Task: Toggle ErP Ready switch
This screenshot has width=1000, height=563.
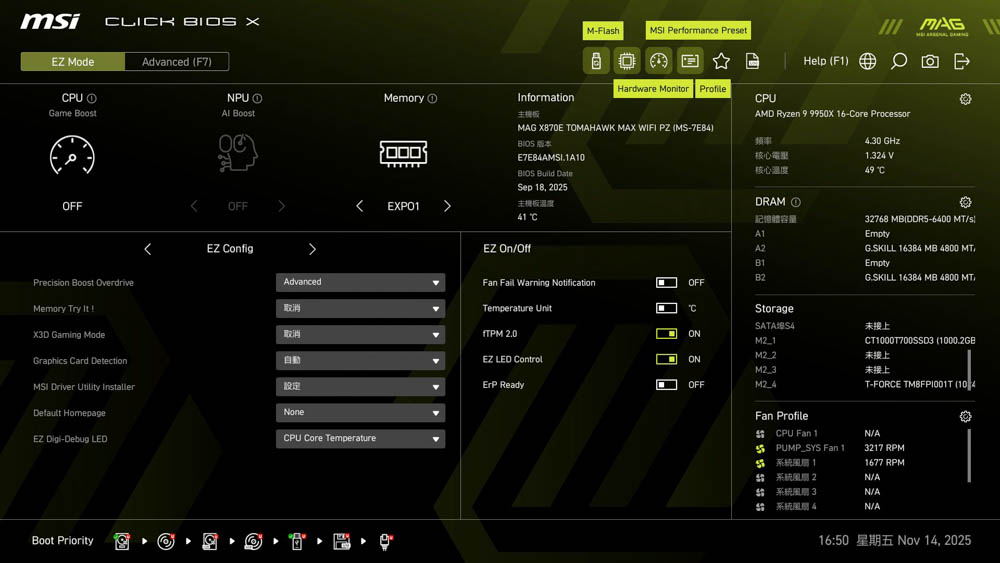Action: click(x=666, y=385)
